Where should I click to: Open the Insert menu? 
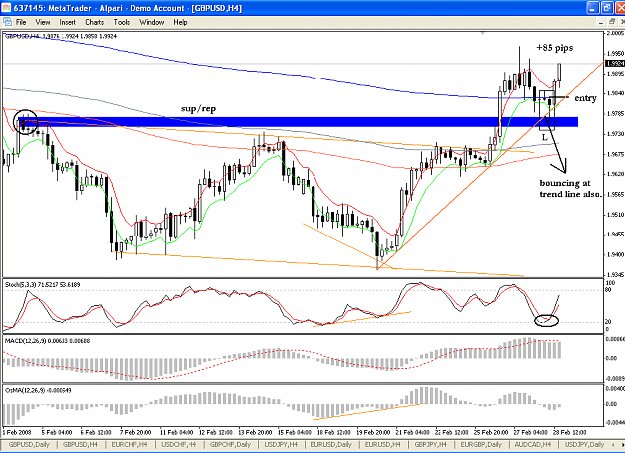(x=67, y=22)
